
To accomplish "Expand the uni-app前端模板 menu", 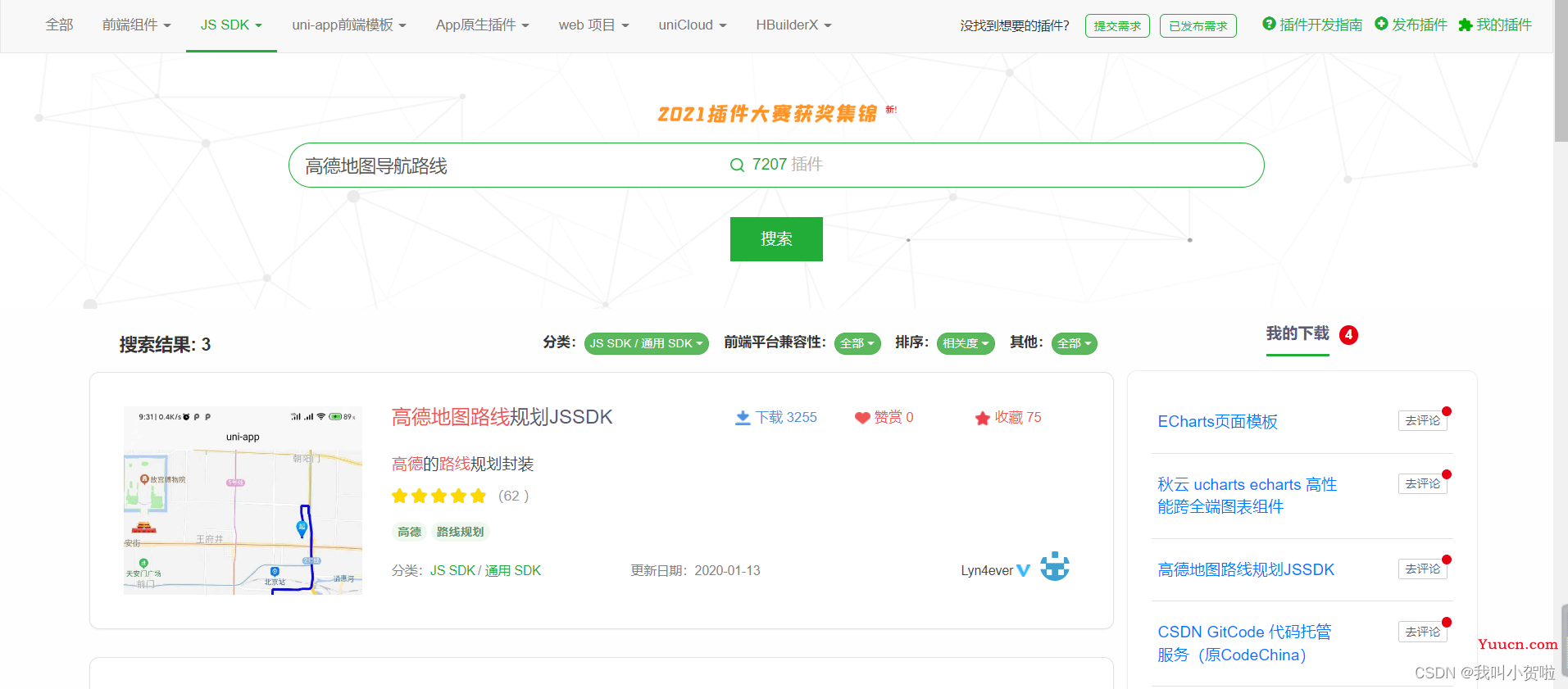I will pyautogui.click(x=349, y=25).
